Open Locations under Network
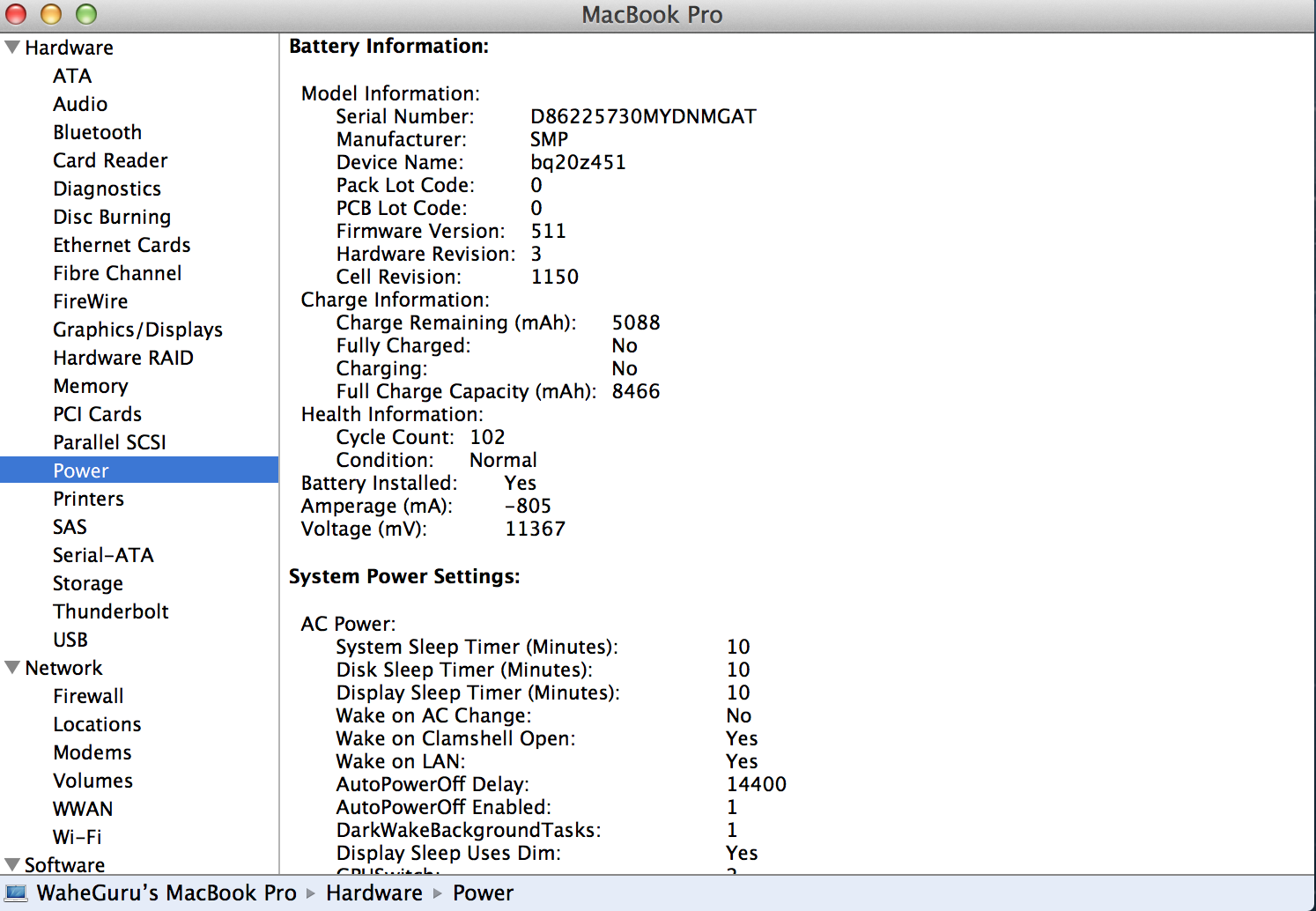Viewport: 1316px width, 911px height. tap(97, 724)
